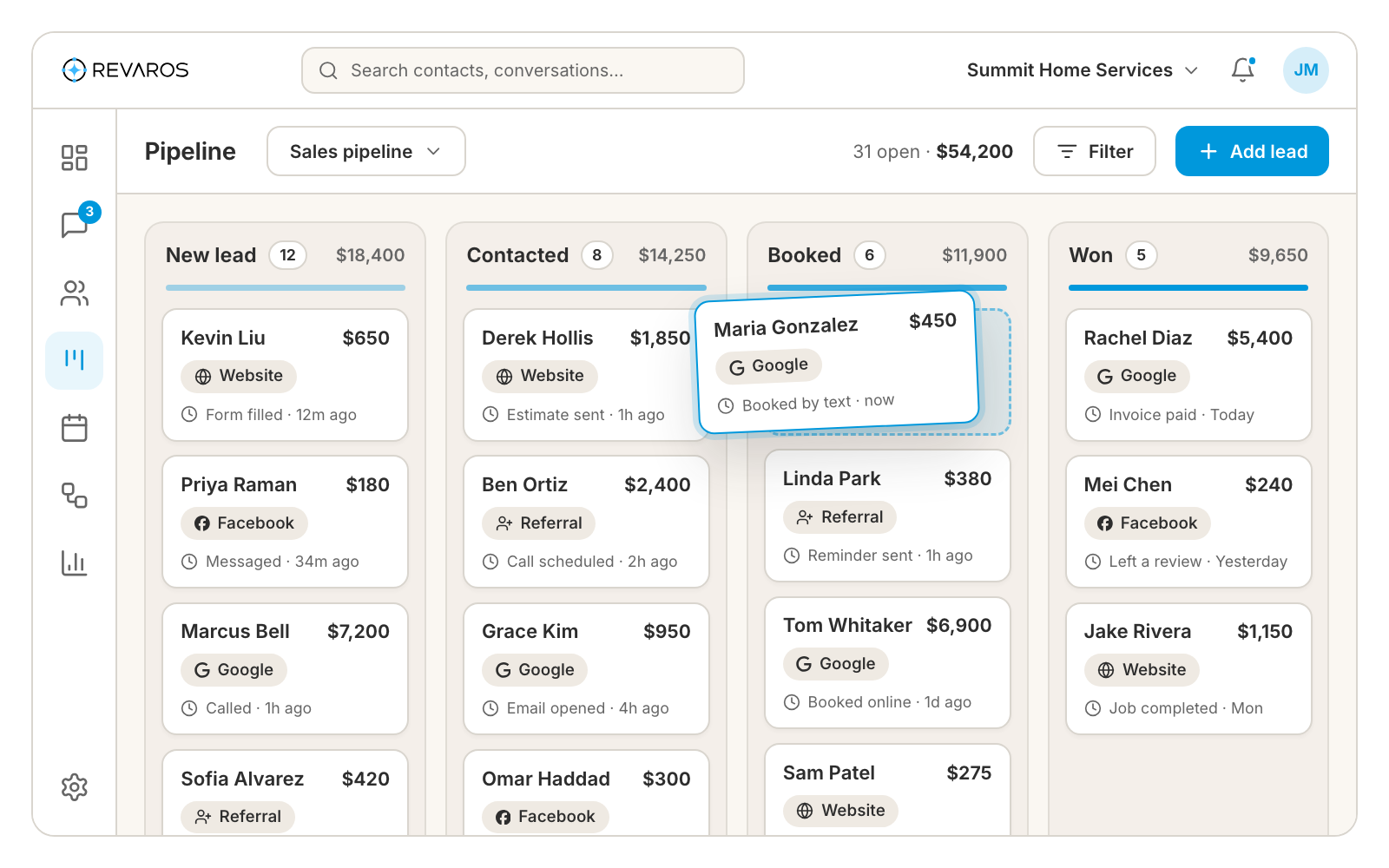Click the notifications bell icon

1243,70
